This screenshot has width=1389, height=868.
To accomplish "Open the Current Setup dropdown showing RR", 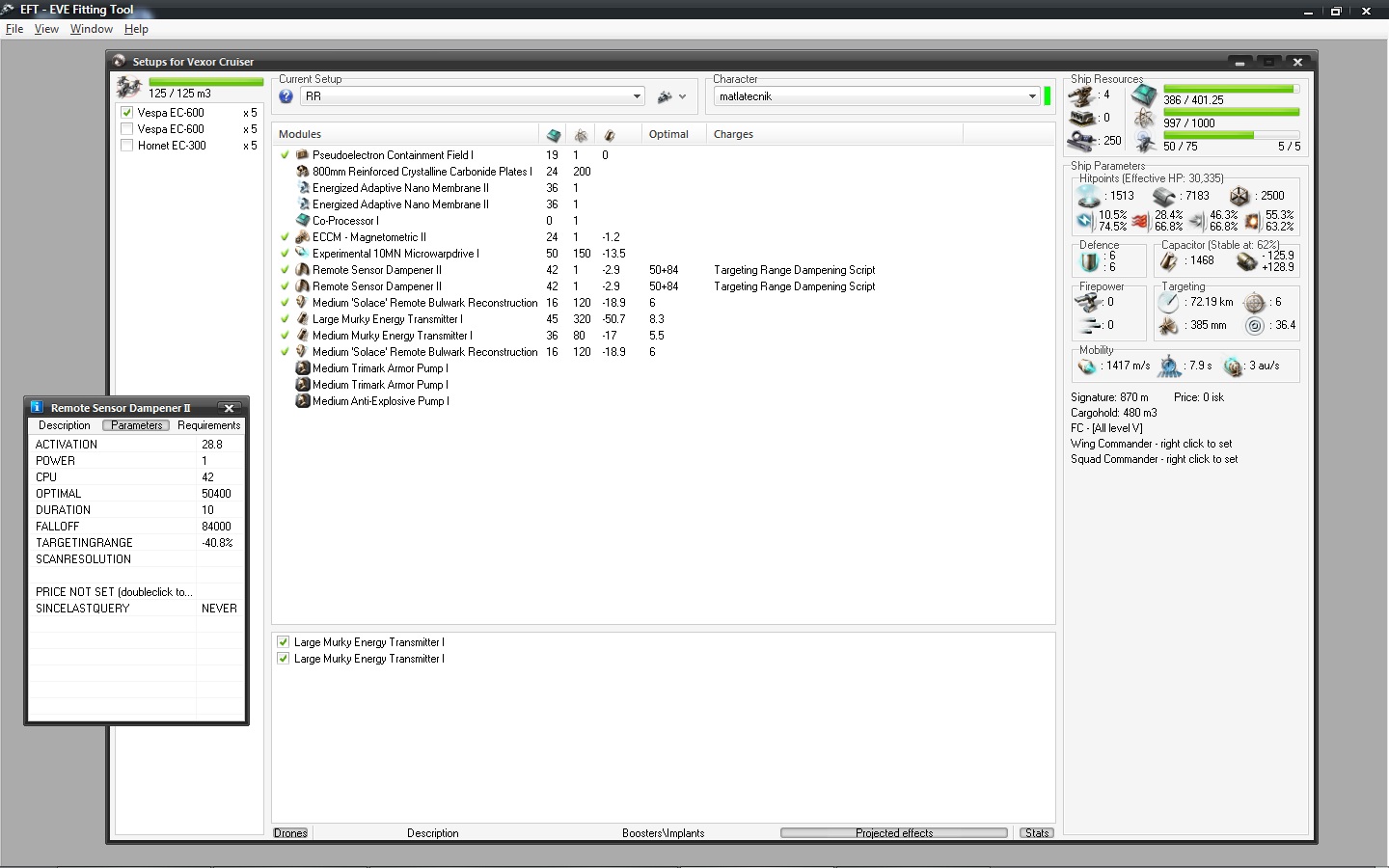I will [x=473, y=96].
